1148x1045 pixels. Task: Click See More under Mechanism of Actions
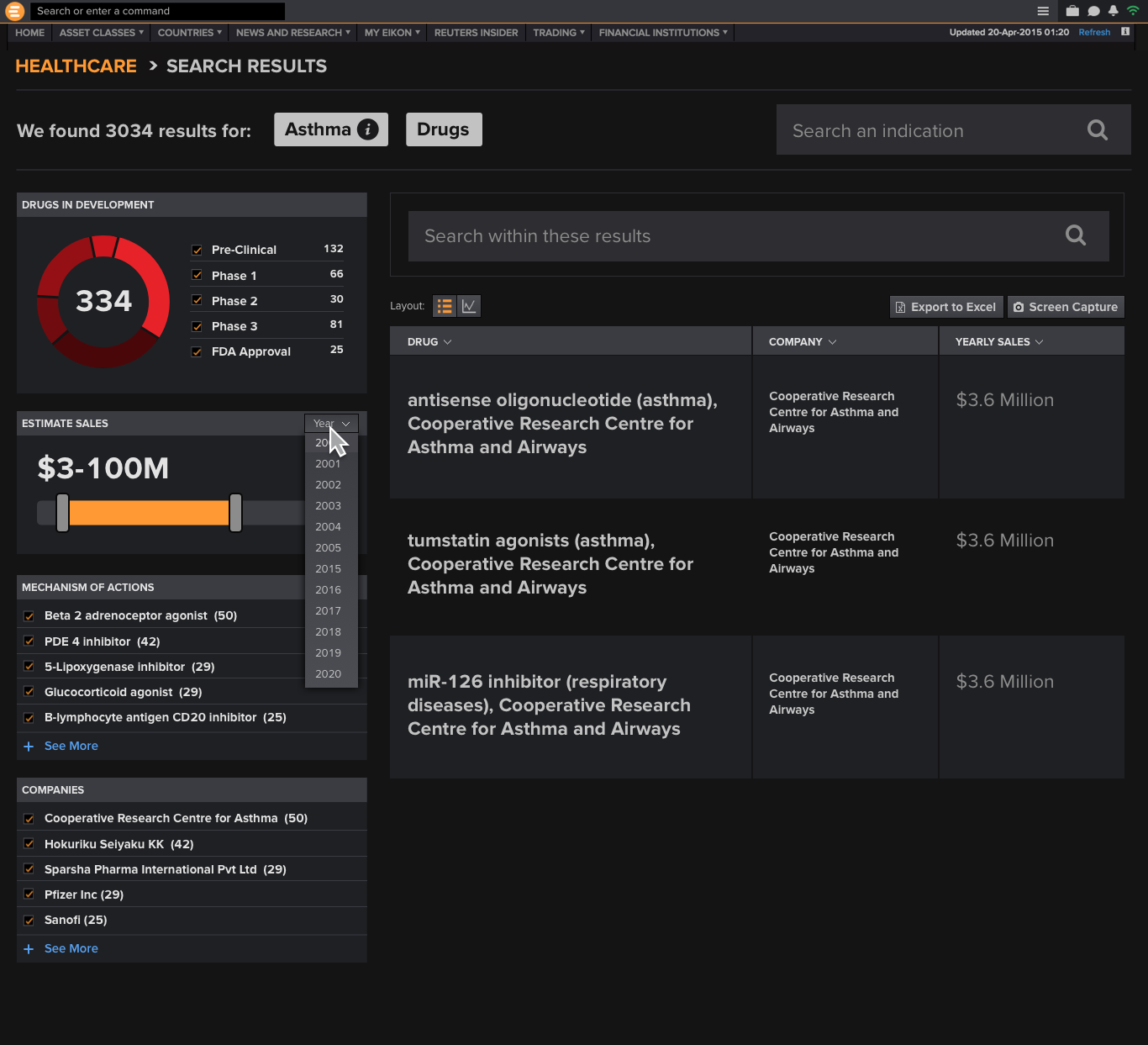[x=71, y=746]
